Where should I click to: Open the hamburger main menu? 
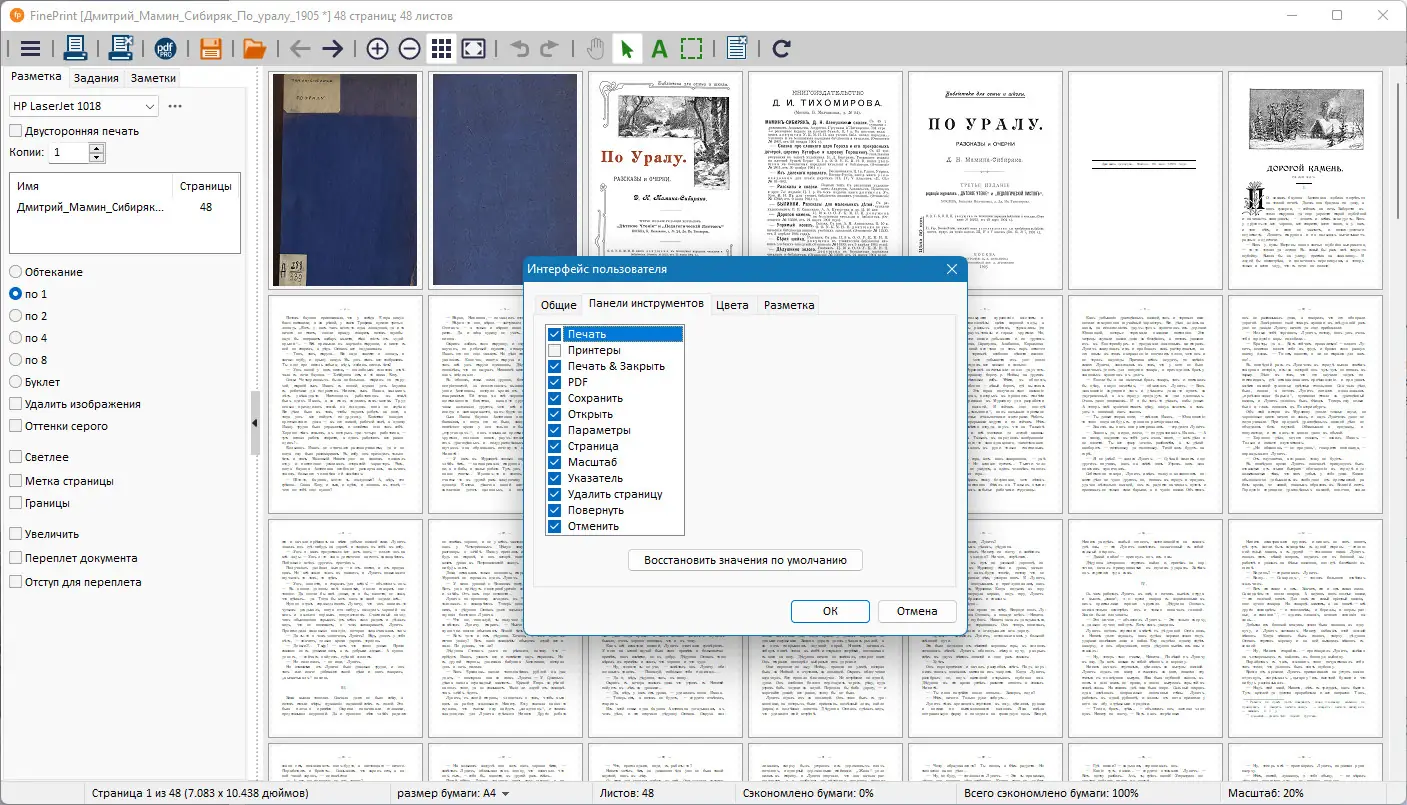pyautogui.click(x=30, y=48)
